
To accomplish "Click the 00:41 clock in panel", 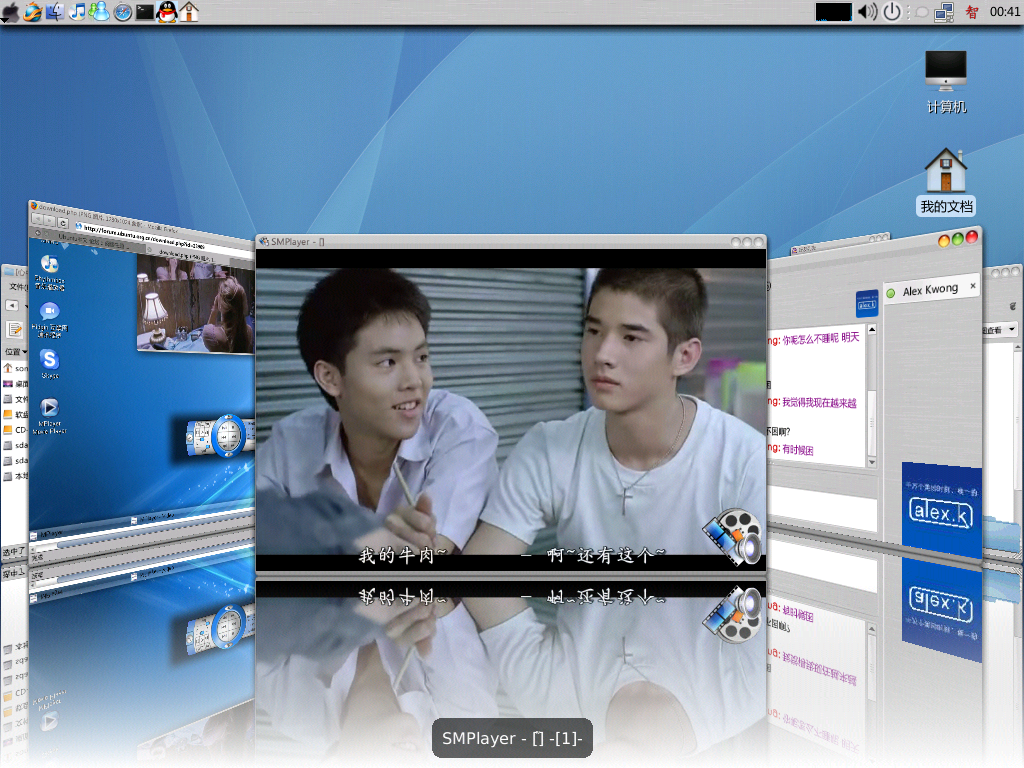I will coord(1004,12).
